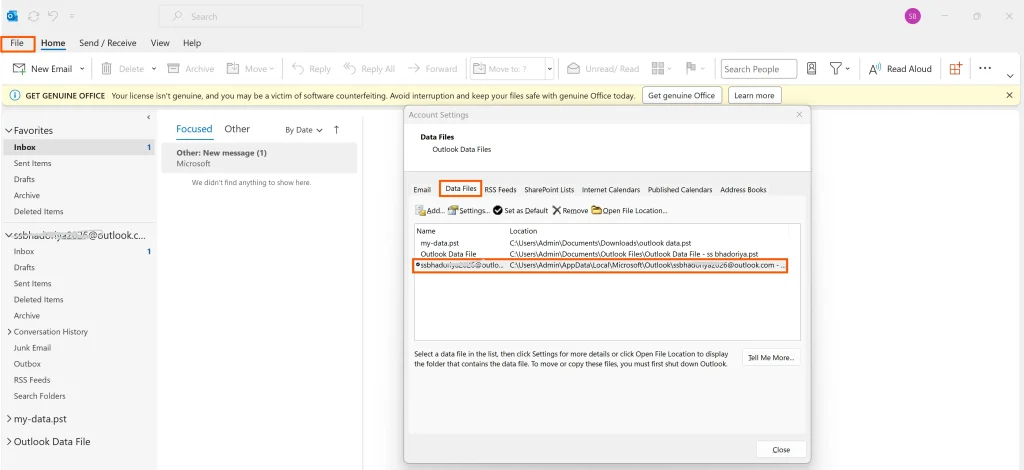Screen dimensions: 1024x470
Task: Expand the my-data.pst tree node
Action: 9,419
